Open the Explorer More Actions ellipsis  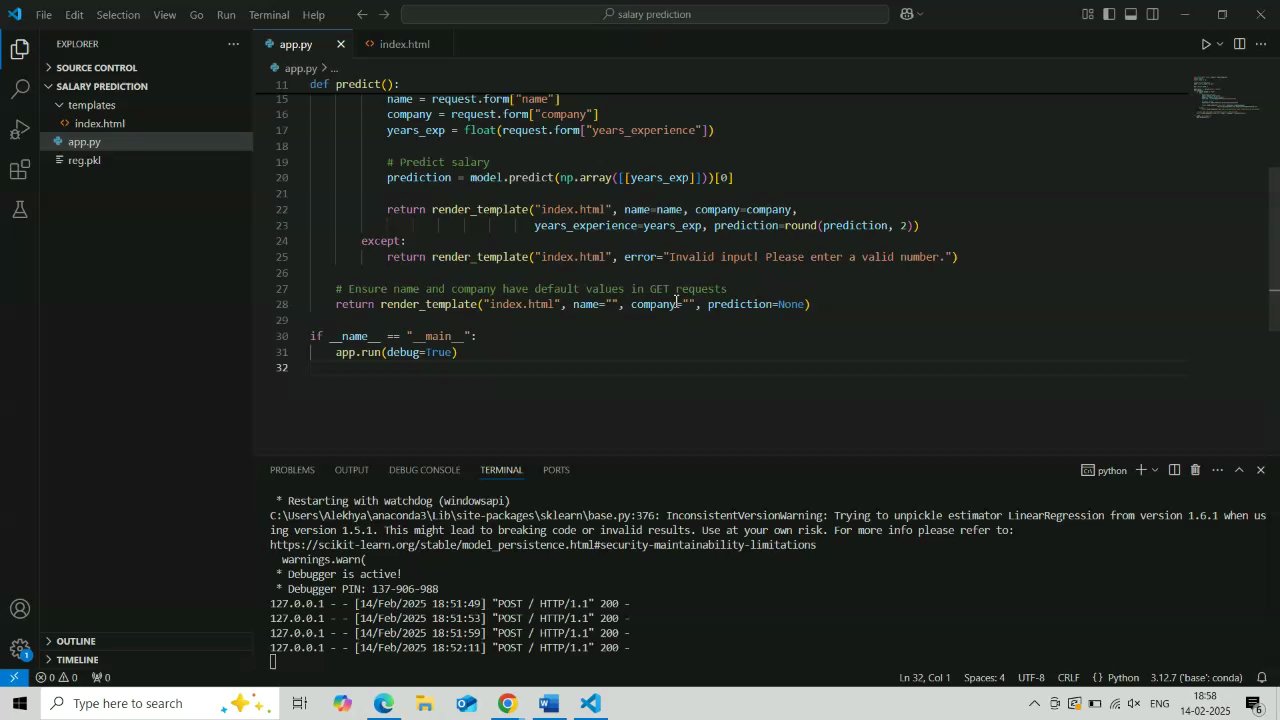click(233, 44)
